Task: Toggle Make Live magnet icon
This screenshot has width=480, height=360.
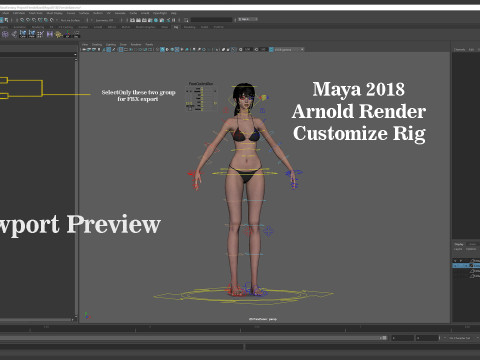Action: (x=52, y=20)
